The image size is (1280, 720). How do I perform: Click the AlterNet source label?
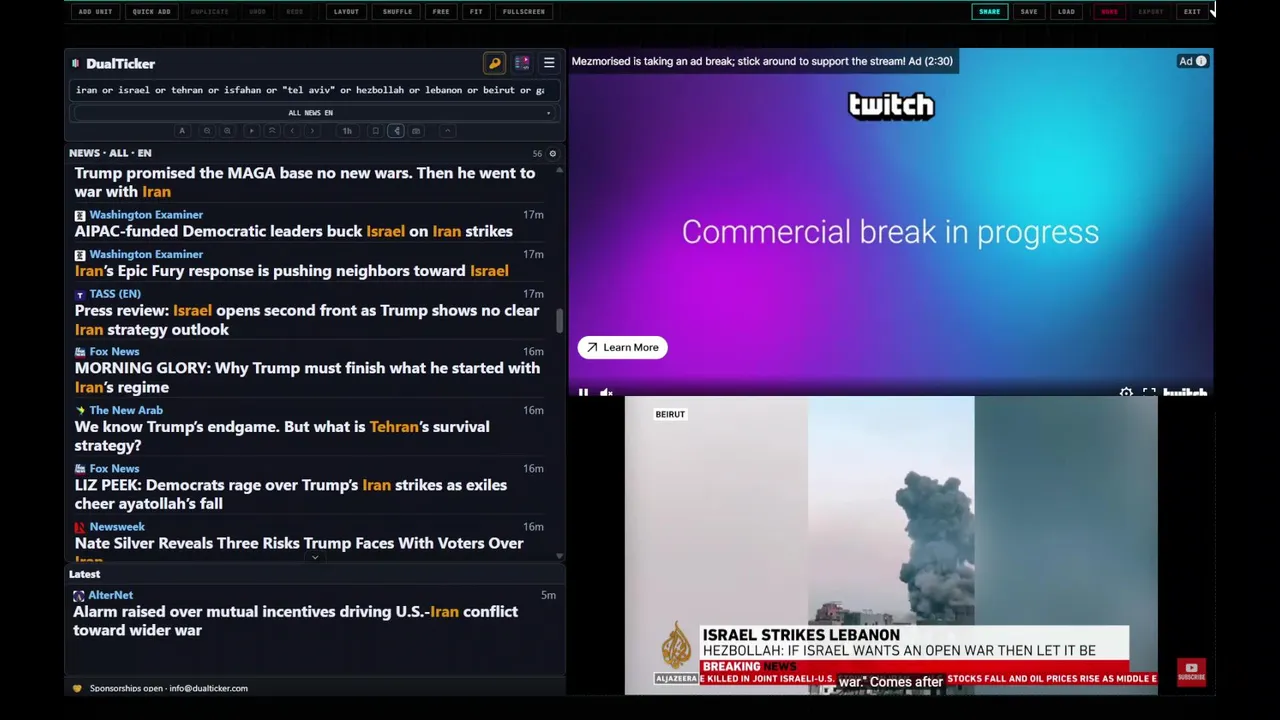(111, 595)
